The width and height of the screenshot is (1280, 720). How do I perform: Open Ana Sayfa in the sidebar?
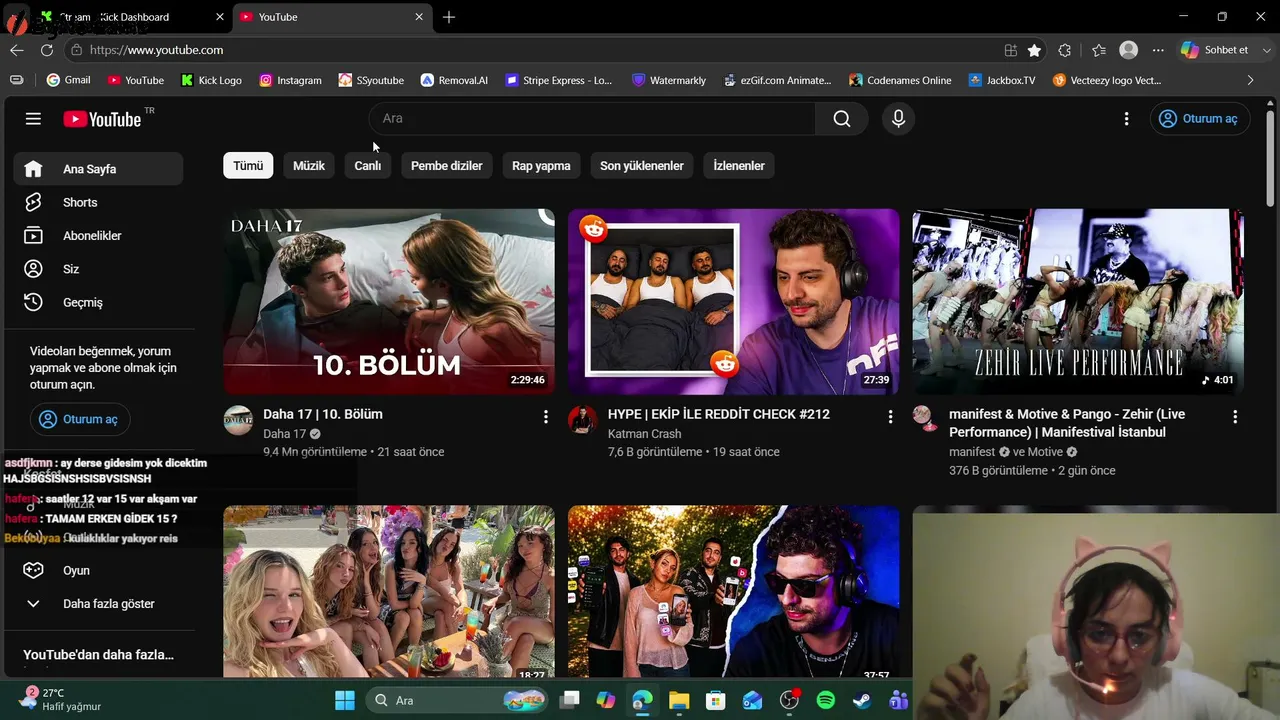tap(98, 169)
